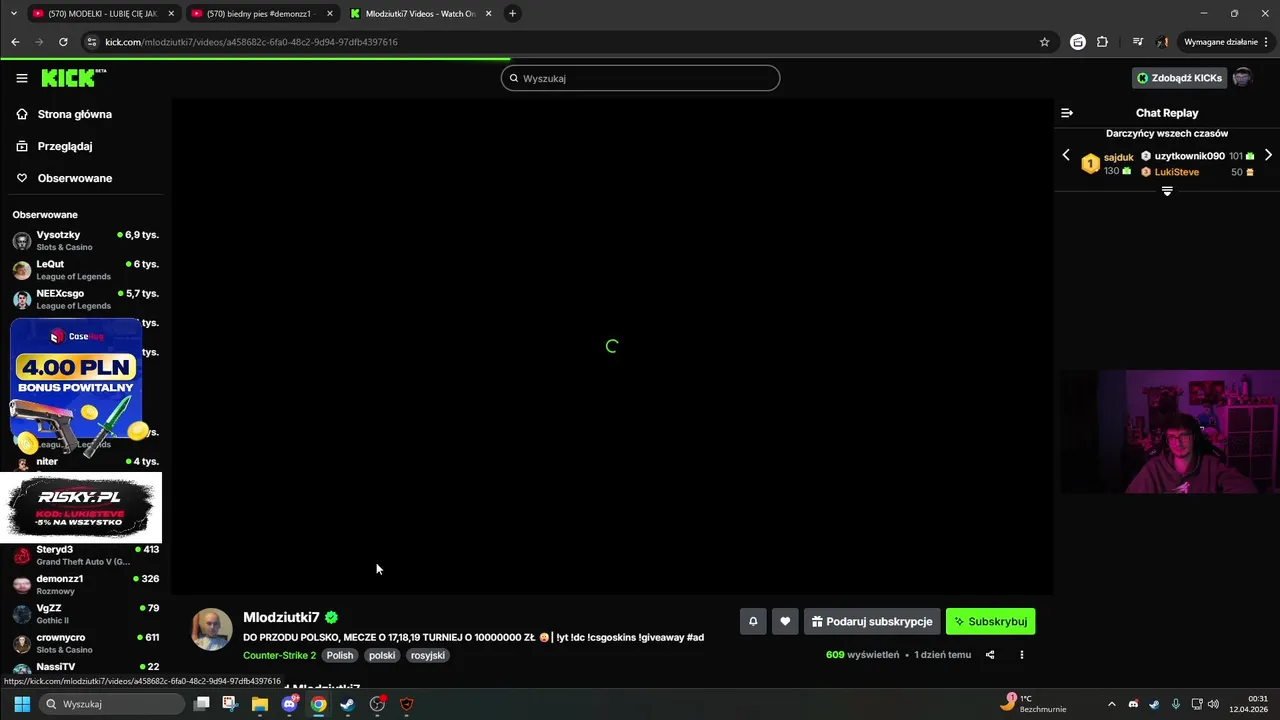Open the Mlodziutki7 channel name link
Screen dimensions: 1280x720
pyautogui.click(x=281, y=617)
